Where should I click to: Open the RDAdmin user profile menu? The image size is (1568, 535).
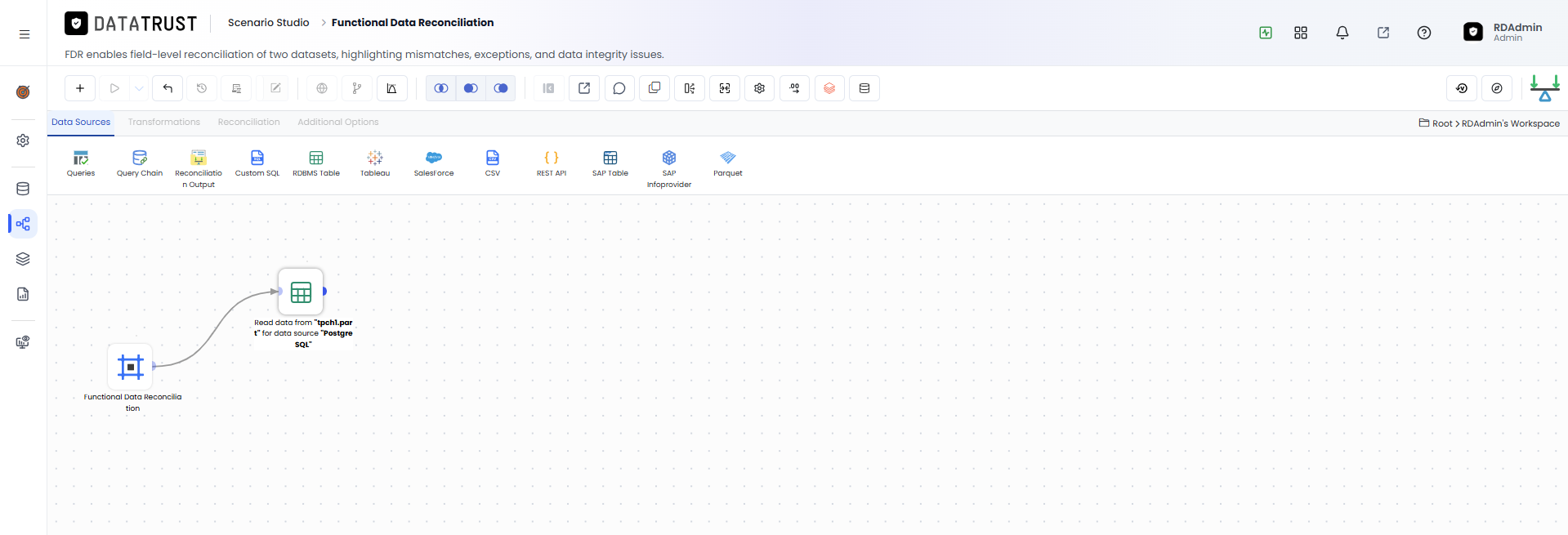1503,32
